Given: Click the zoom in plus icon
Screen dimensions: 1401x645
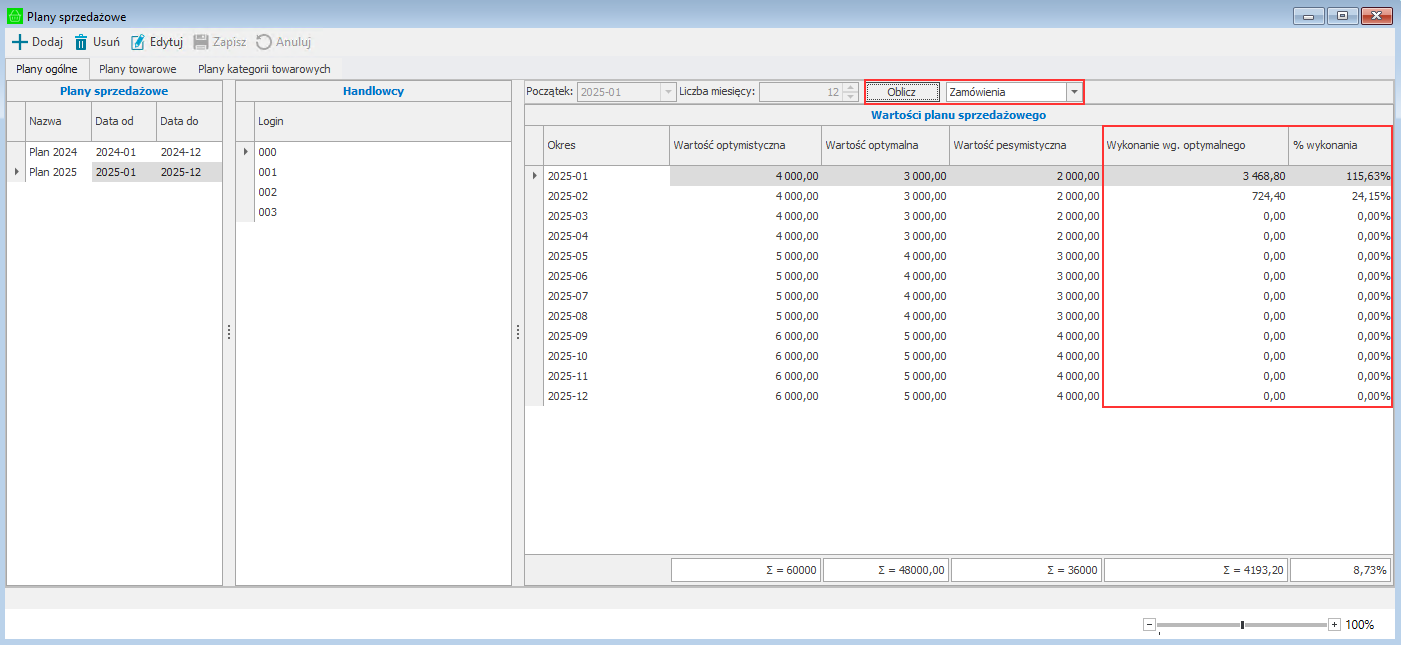Looking at the screenshot, I should click(1334, 625).
